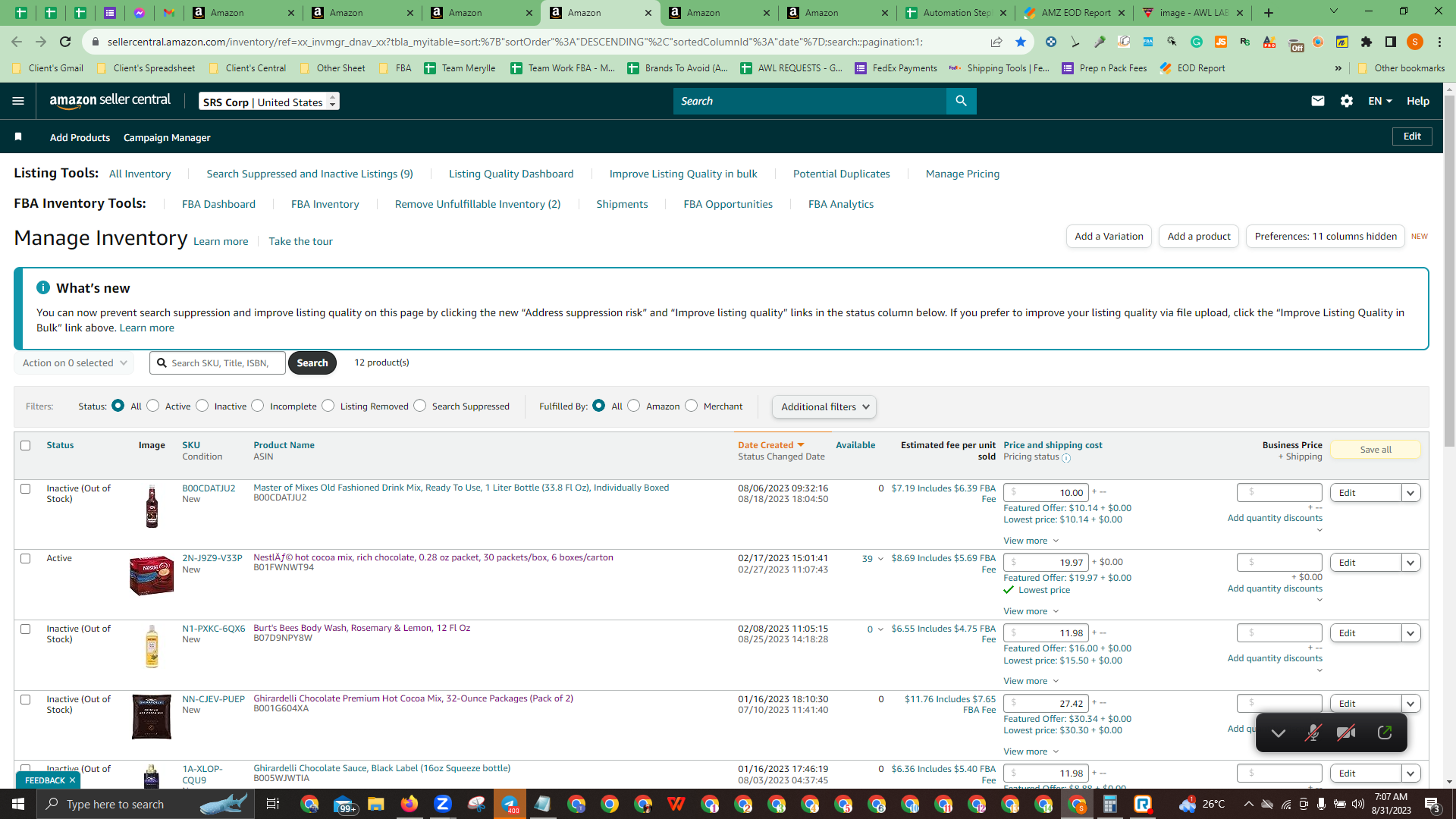Open the Windows Start menu
Screen dimensions: 1456x819
point(18,804)
